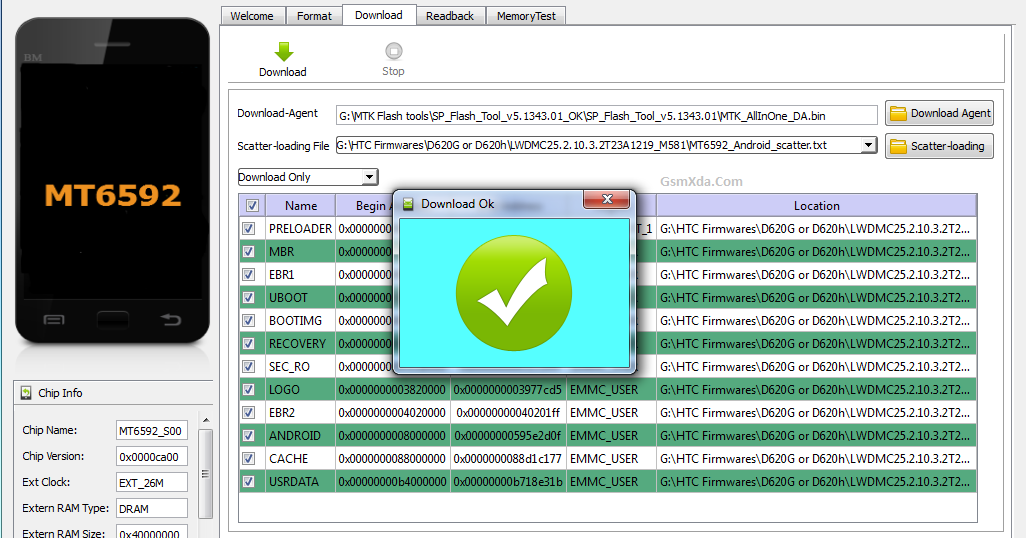The height and width of the screenshot is (538, 1026).
Task: Select the Download tab
Action: (x=379, y=15)
